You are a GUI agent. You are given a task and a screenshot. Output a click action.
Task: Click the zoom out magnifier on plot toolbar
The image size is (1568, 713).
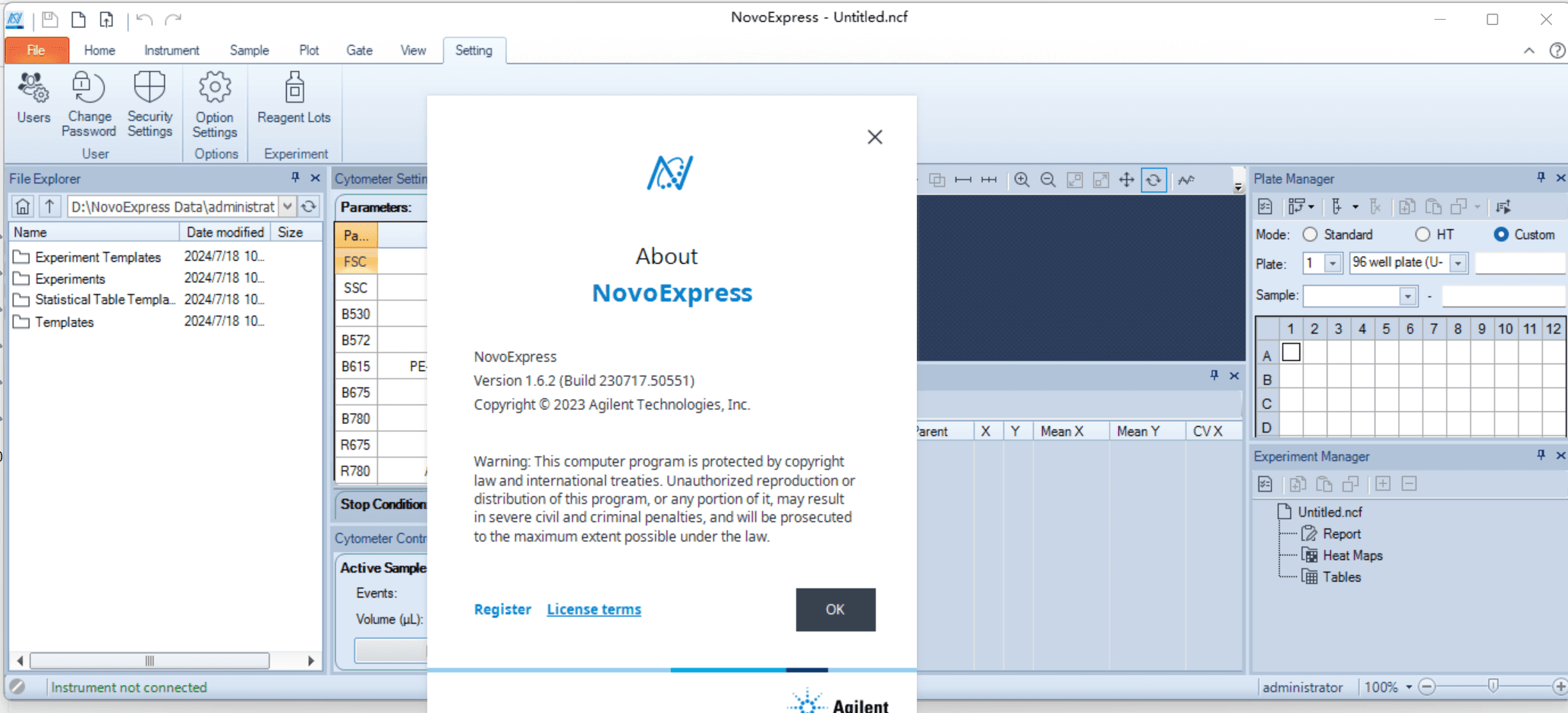coord(1048,180)
